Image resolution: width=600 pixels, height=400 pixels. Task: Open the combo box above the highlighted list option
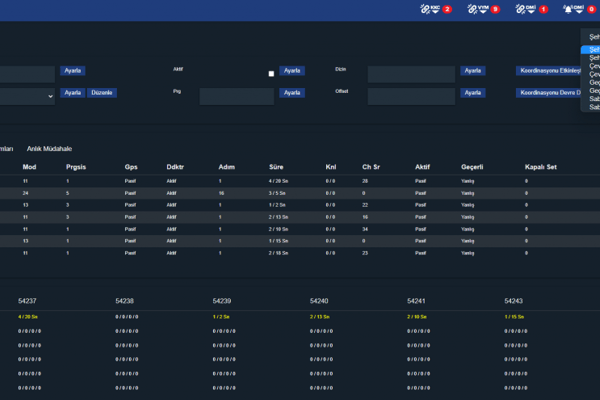[592, 37]
